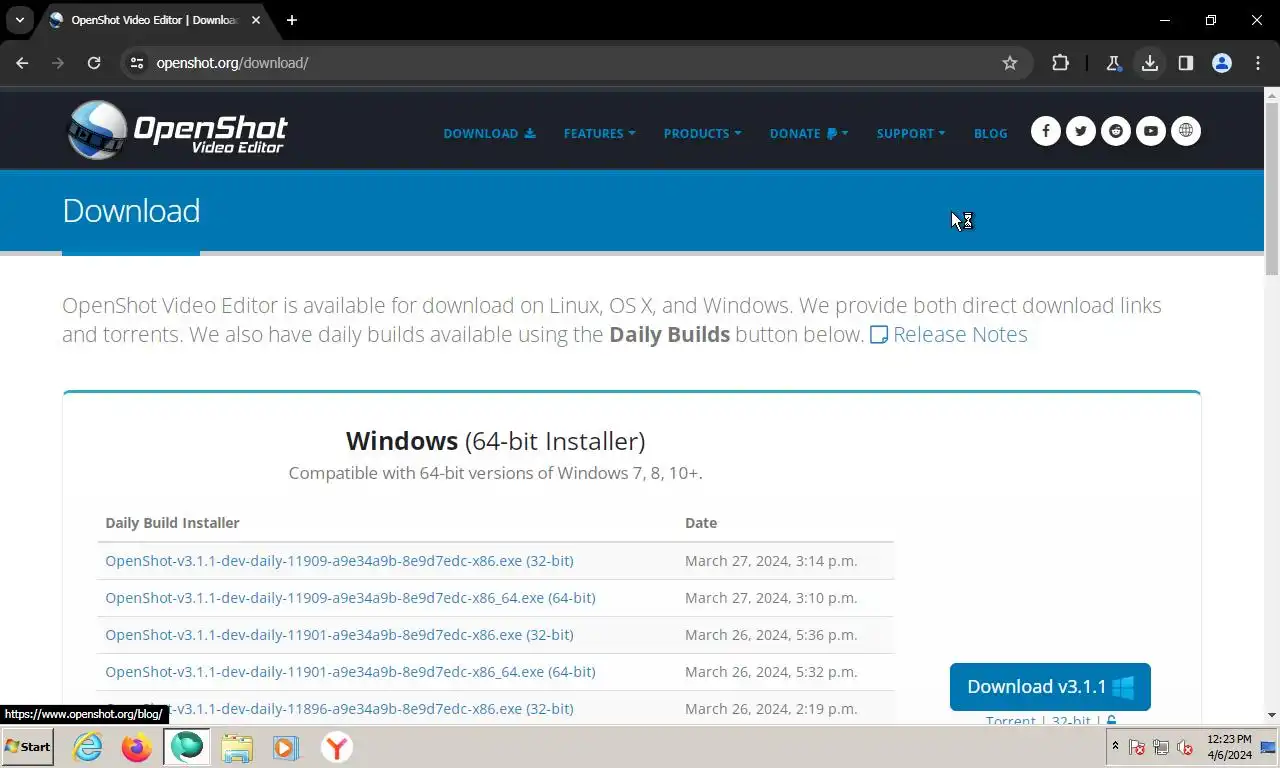The image size is (1280, 768).
Task: Download daily-11909 x86.exe (32-bit) installer
Action: (339, 561)
